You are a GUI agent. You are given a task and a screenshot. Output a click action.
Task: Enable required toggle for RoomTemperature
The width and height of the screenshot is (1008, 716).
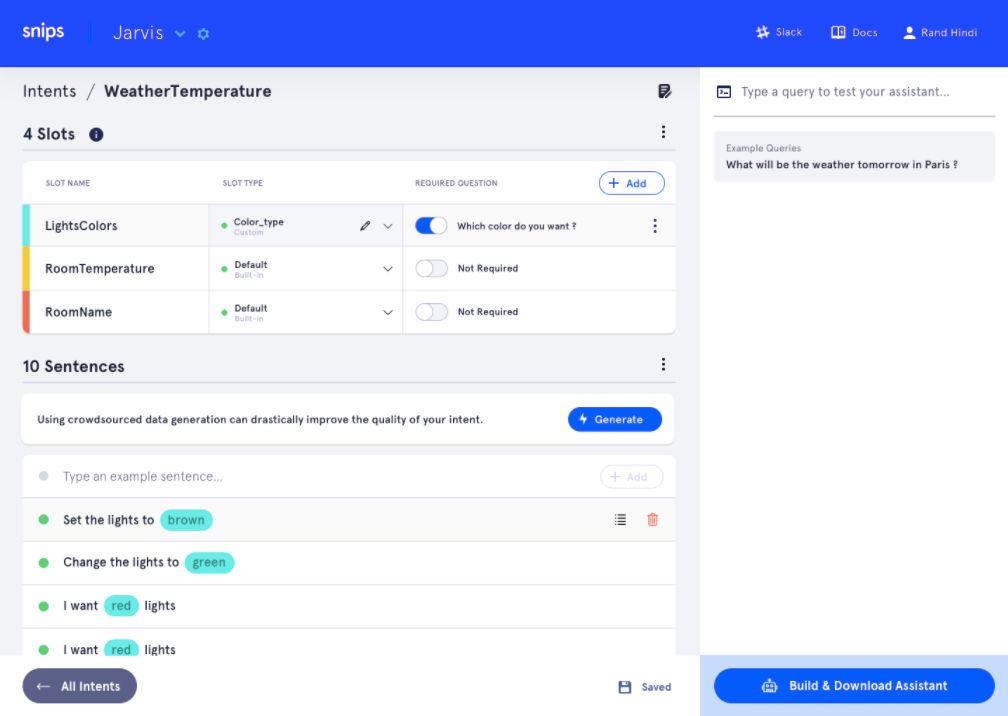[x=431, y=268]
